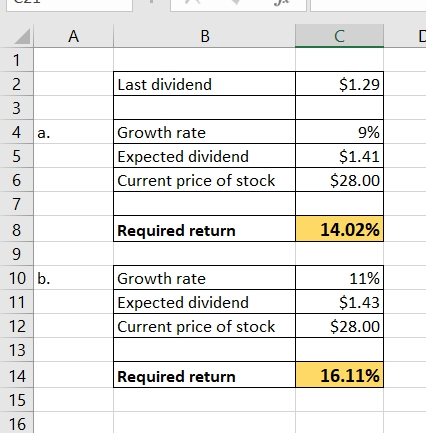The image size is (426, 433).
Task: Select empty cell C3
Action: (x=339, y=108)
